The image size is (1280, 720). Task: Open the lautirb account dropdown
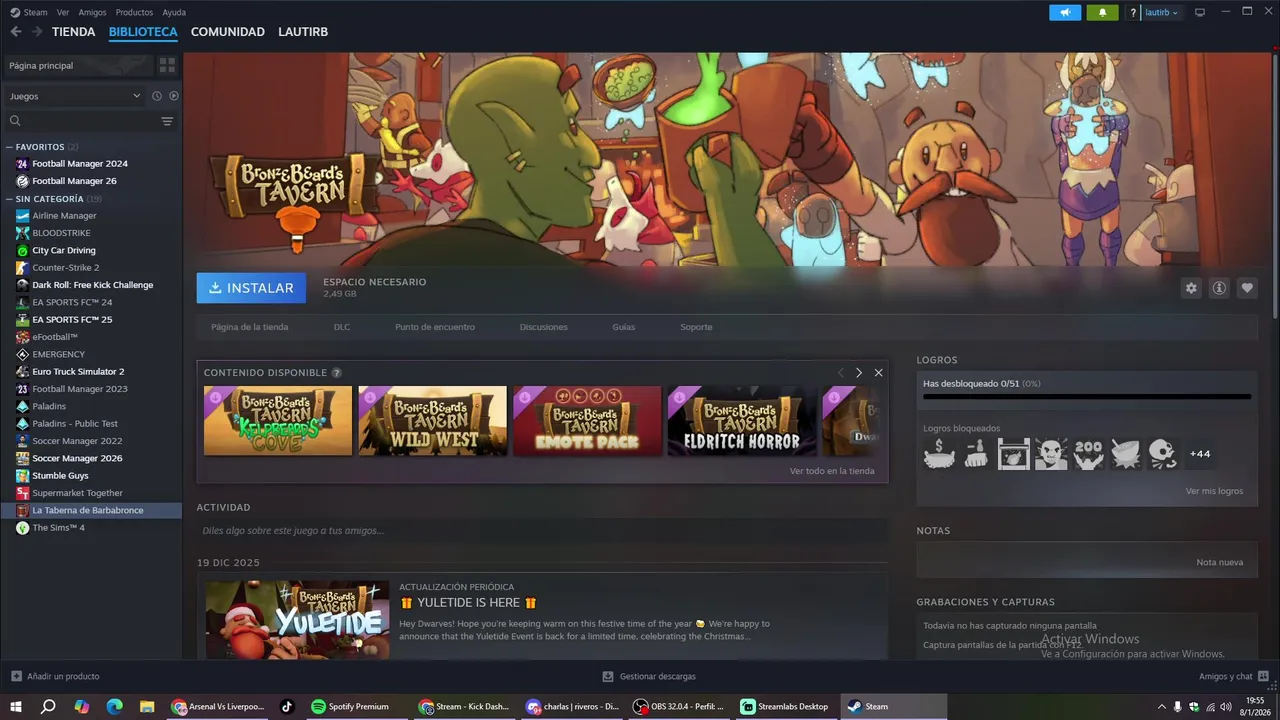point(1161,12)
